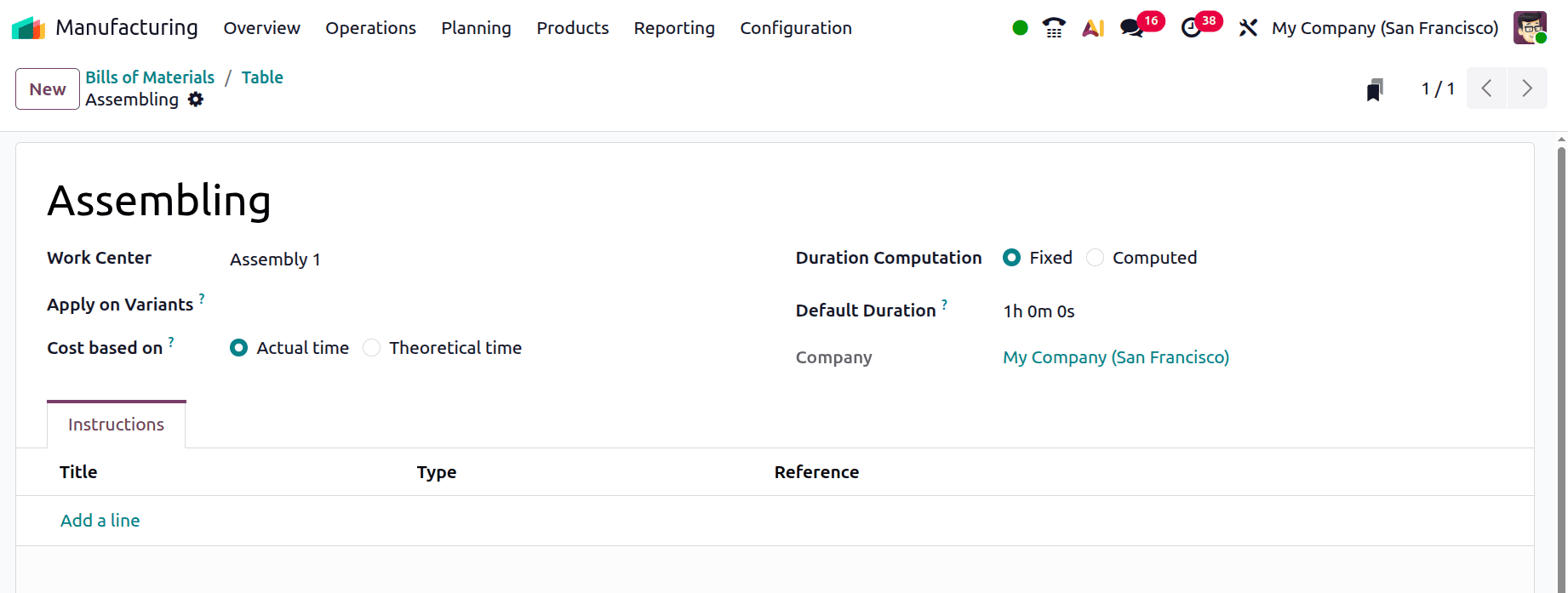Select the Theoretical time cost radio
The image size is (1568, 593).
pyautogui.click(x=371, y=348)
